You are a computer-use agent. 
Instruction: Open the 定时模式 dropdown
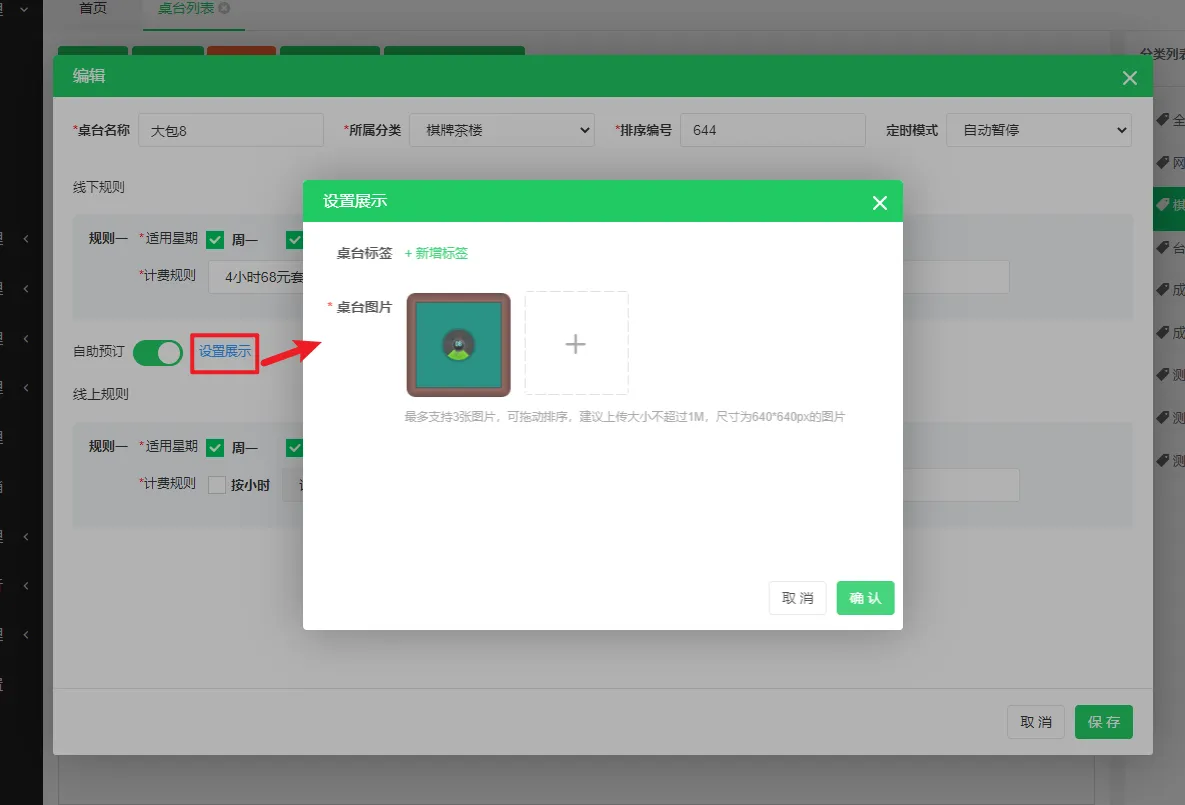point(1038,130)
